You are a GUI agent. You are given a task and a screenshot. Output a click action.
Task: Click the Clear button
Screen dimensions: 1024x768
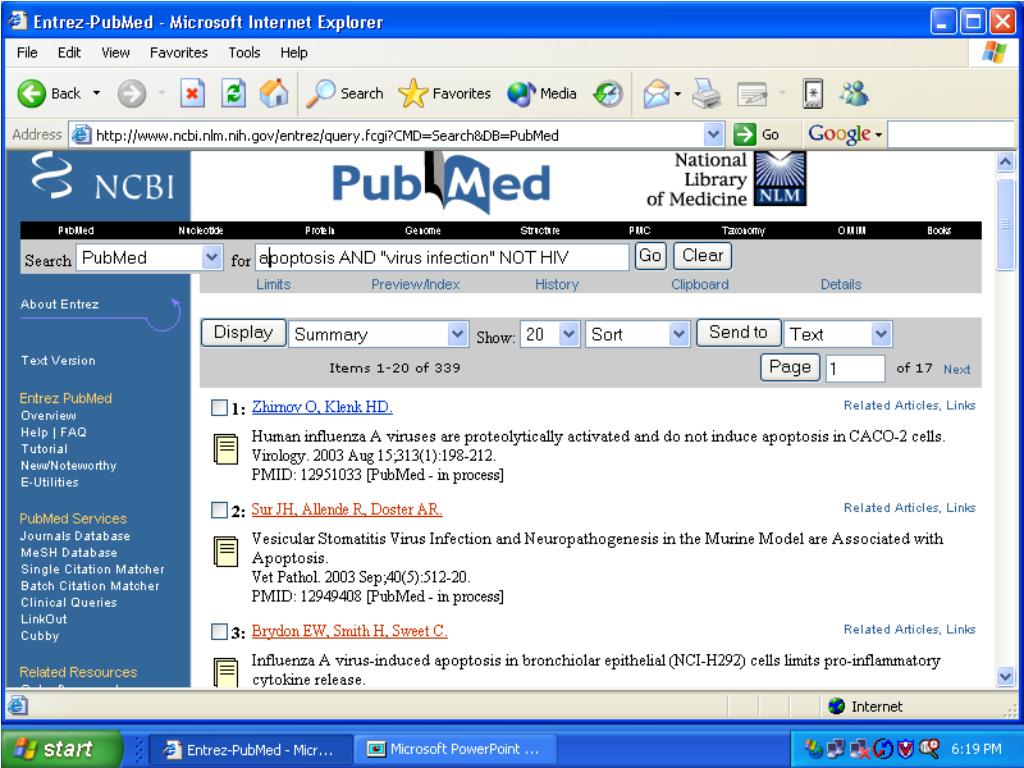point(703,255)
